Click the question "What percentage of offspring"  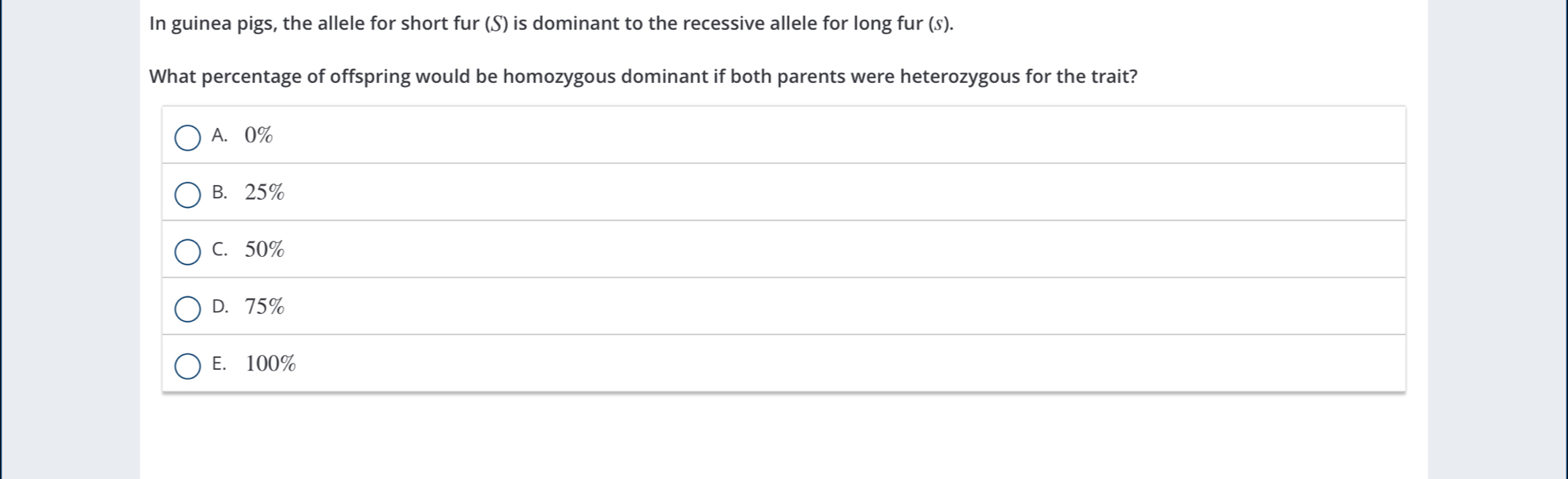coord(643,77)
